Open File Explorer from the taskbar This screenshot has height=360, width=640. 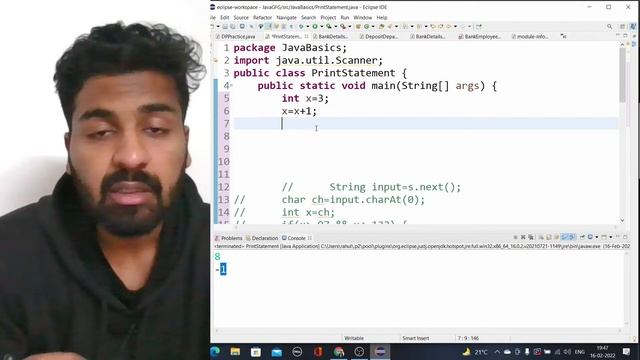tap(236, 351)
